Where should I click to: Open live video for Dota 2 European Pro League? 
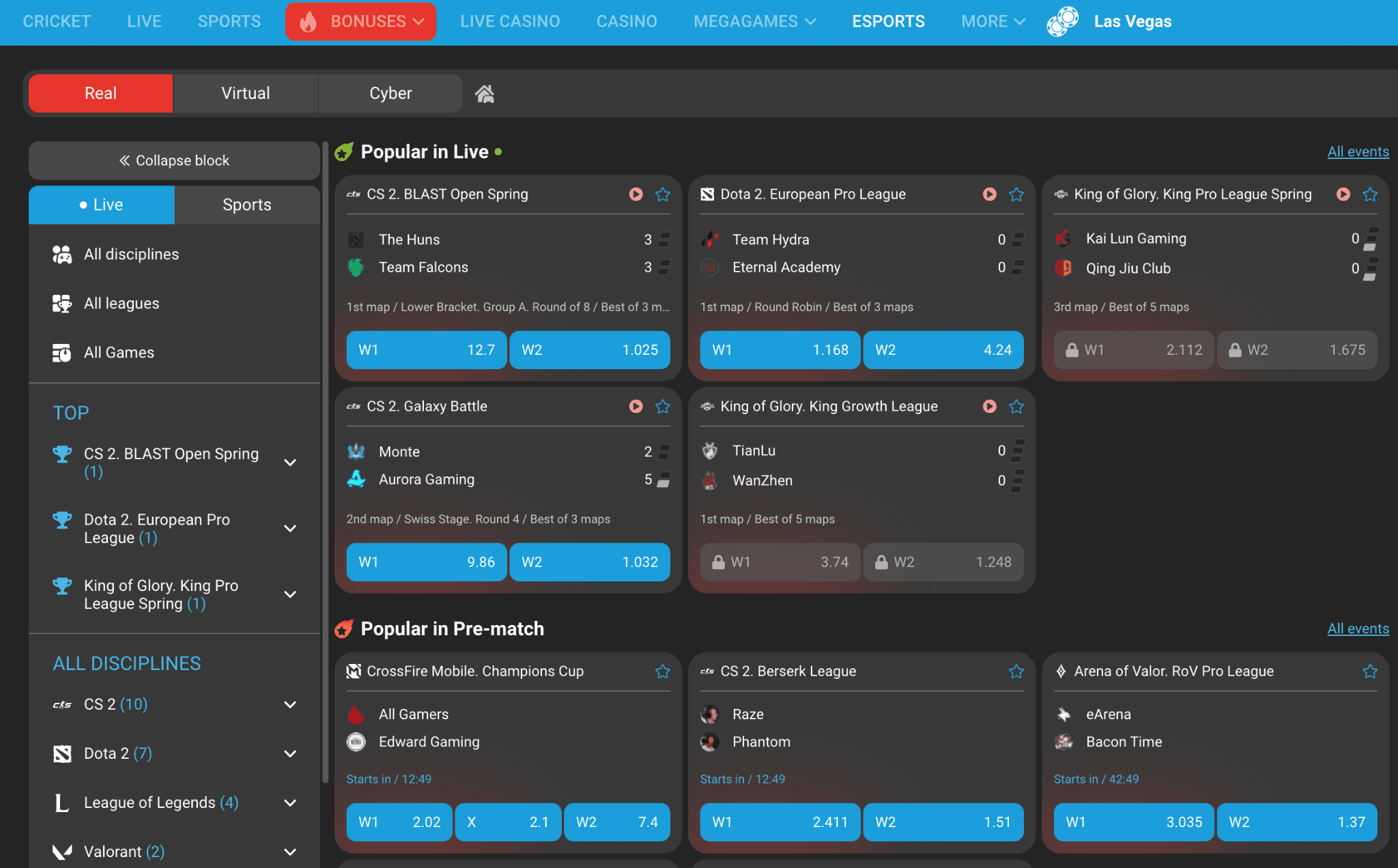(x=989, y=194)
